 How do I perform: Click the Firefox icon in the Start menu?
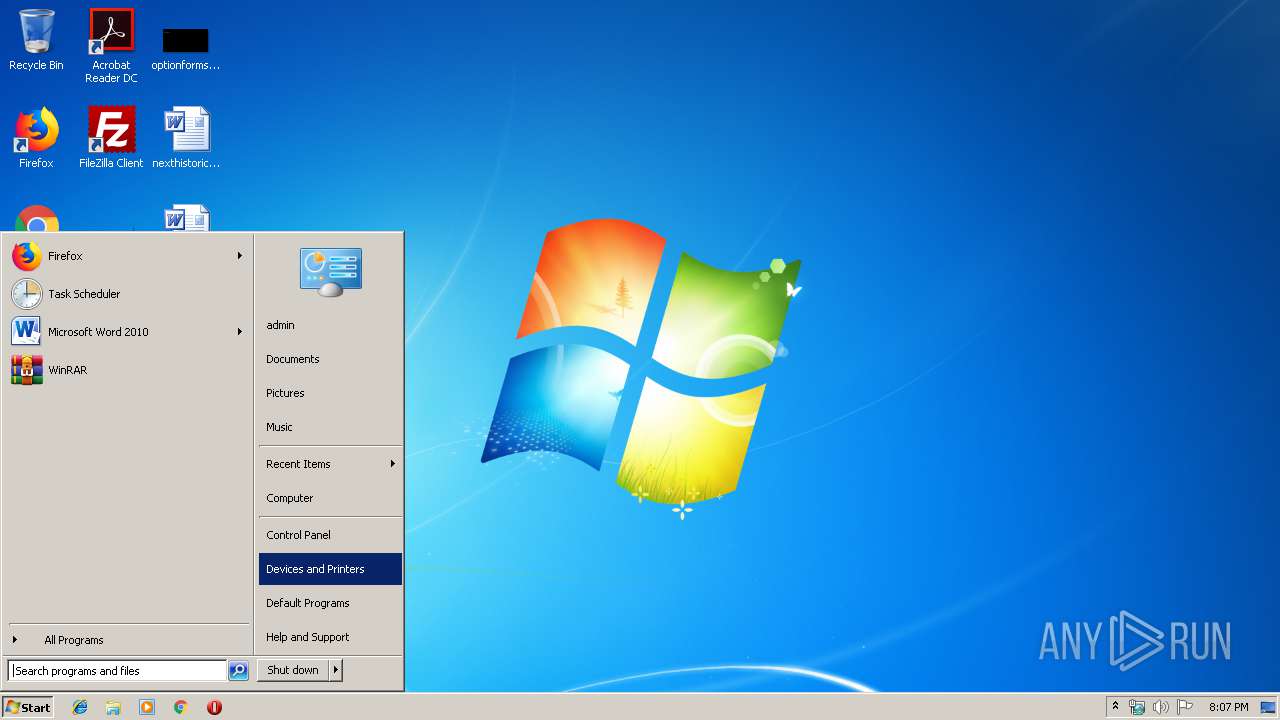click(x=27, y=256)
